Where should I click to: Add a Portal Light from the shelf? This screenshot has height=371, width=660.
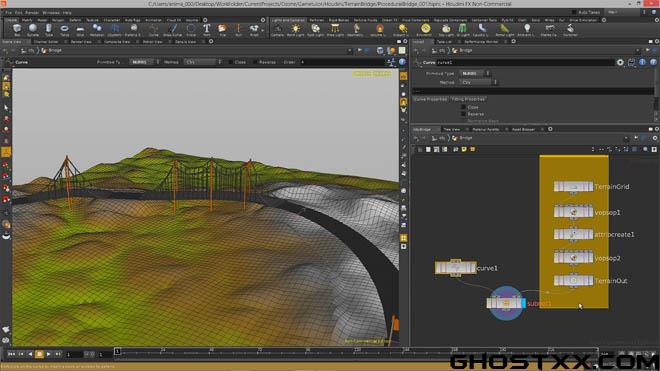[504, 29]
